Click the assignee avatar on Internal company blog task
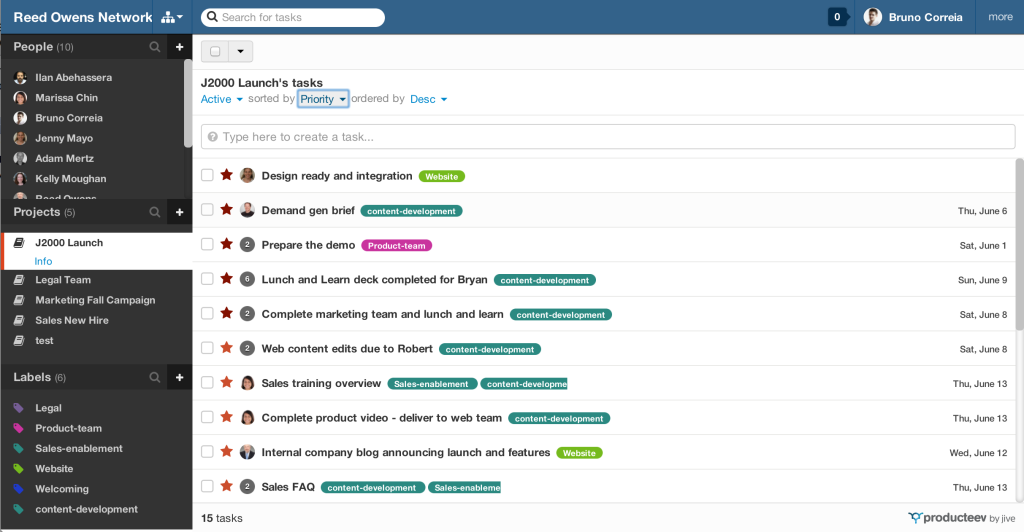Screen dimensions: 1024x532 pyautogui.click(x=247, y=452)
